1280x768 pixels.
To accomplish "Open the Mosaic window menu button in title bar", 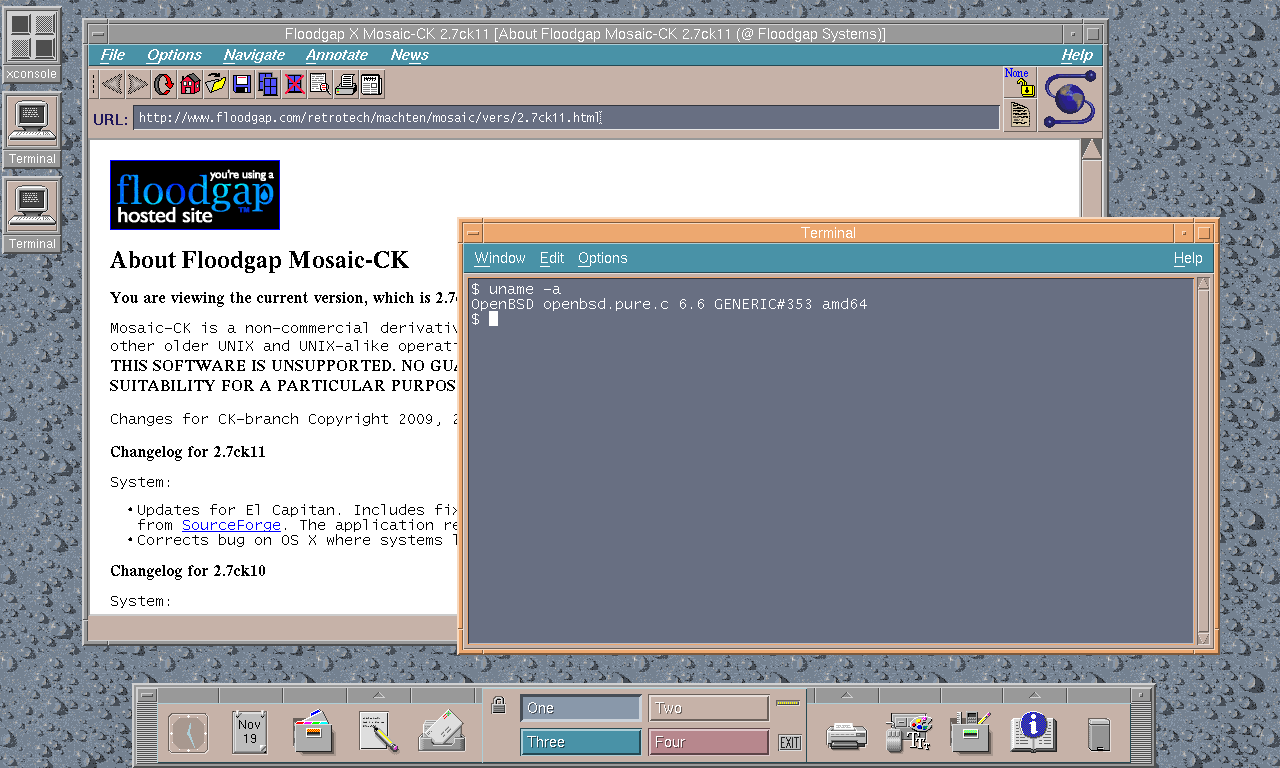I will (x=98, y=34).
